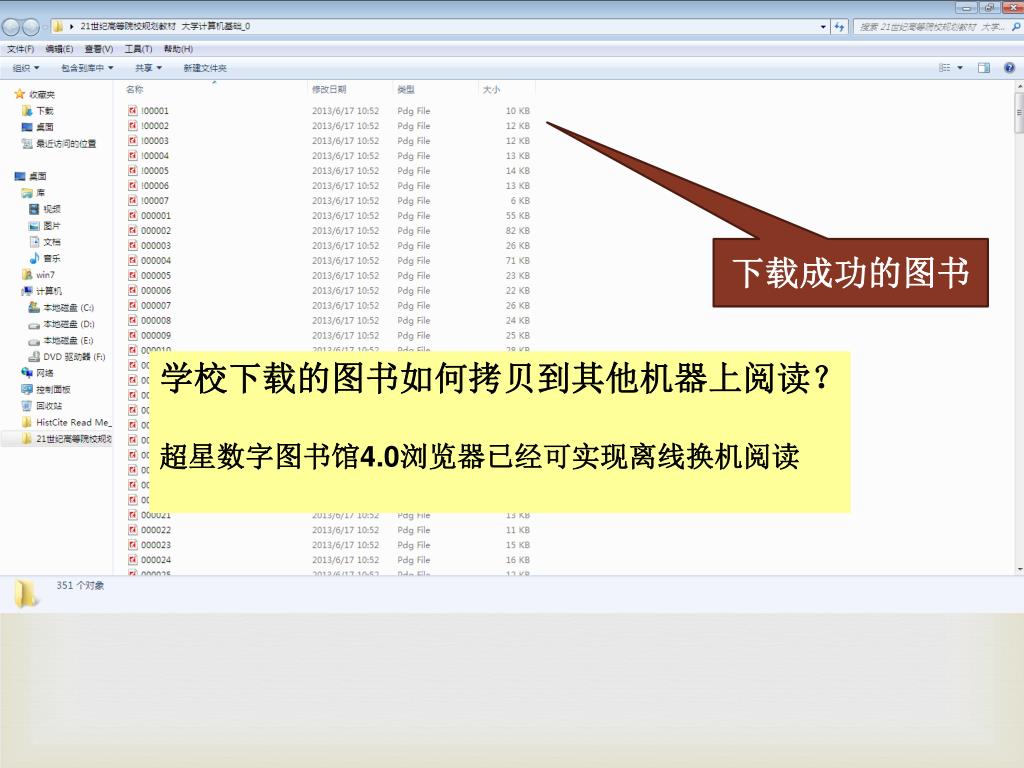Open the address bar history dropdown
This screenshot has width=1024, height=768.
click(823, 27)
